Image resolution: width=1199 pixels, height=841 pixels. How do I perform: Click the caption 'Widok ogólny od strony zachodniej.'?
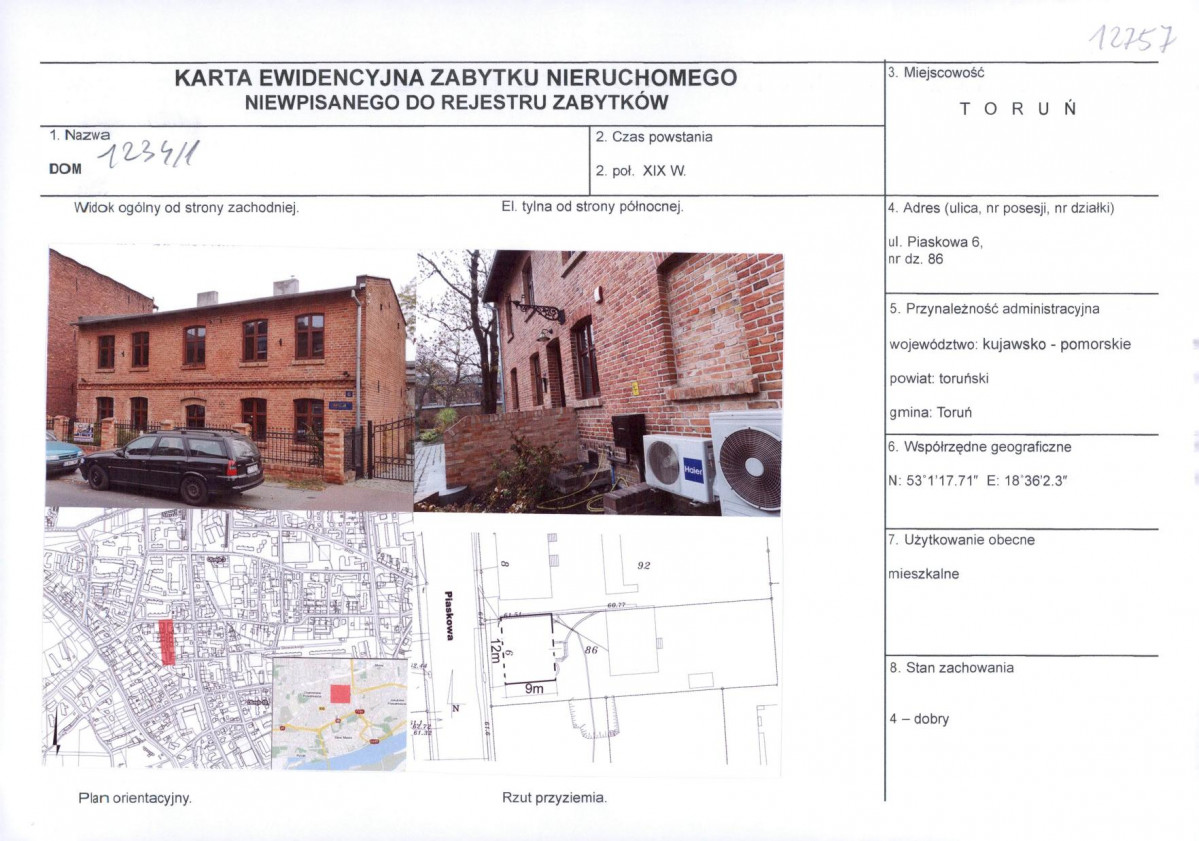coord(187,207)
